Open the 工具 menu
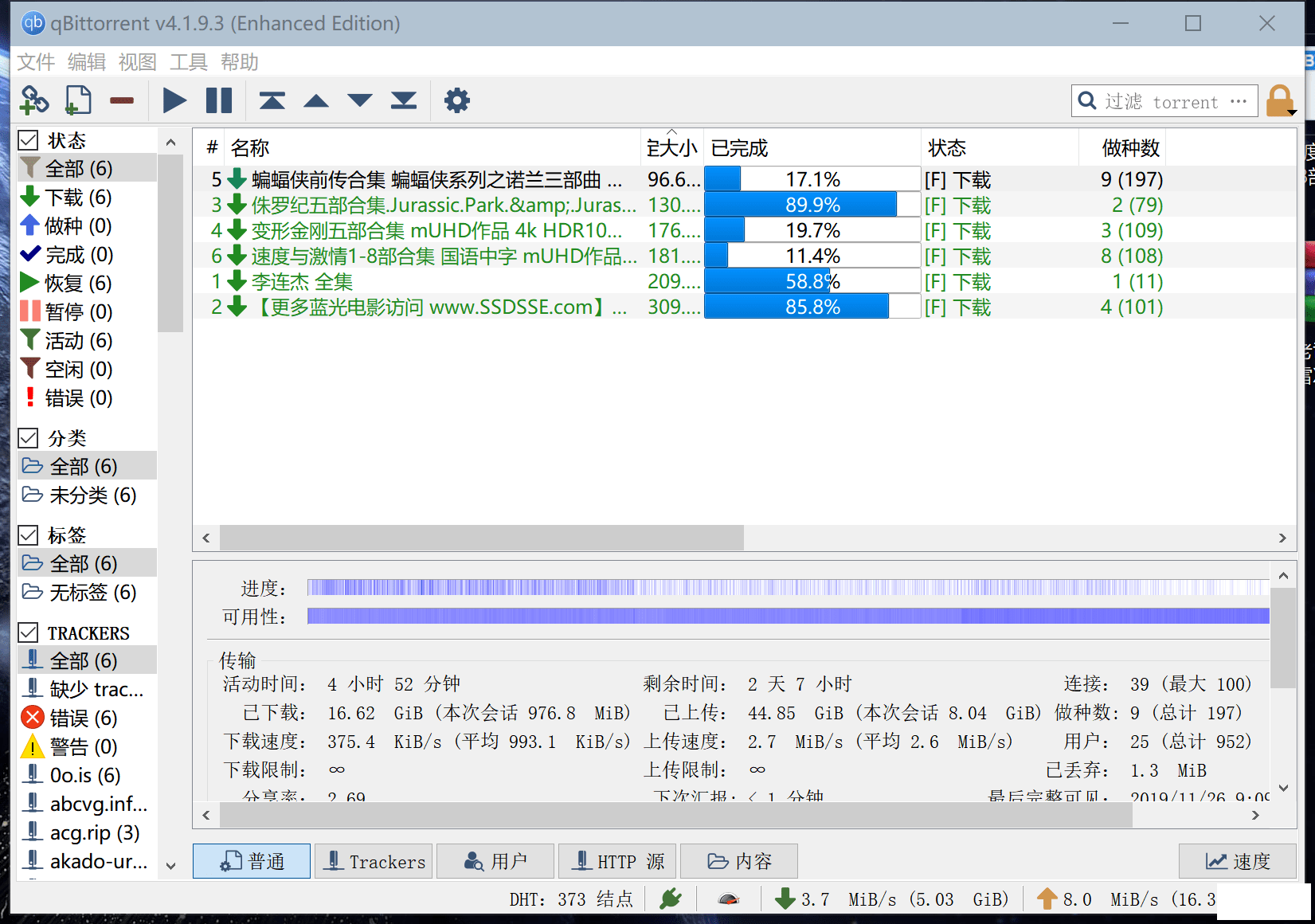1315x924 pixels. pyautogui.click(x=189, y=62)
